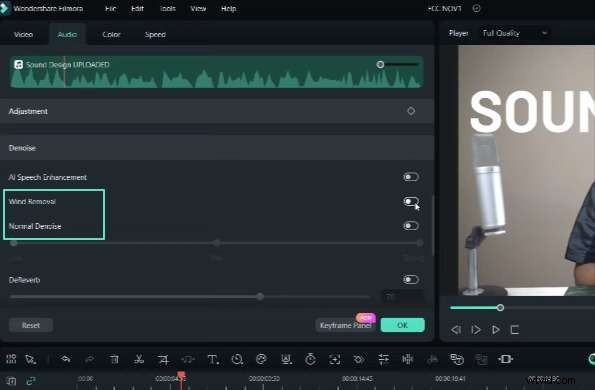This screenshot has height=390, width=595.
Task: Click the play/pause frame button in player
Action: (x=476, y=330)
